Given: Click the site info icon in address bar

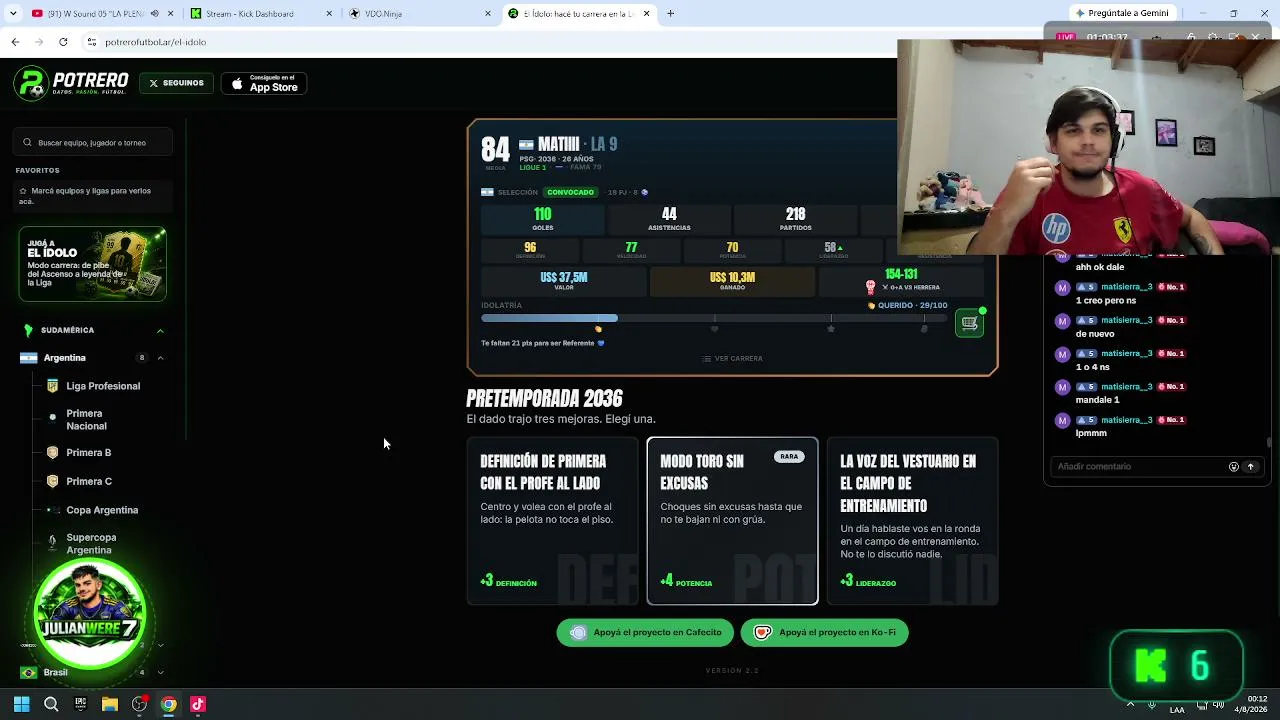Looking at the screenshot, I should pyautogui.click(x=91, y=42).
